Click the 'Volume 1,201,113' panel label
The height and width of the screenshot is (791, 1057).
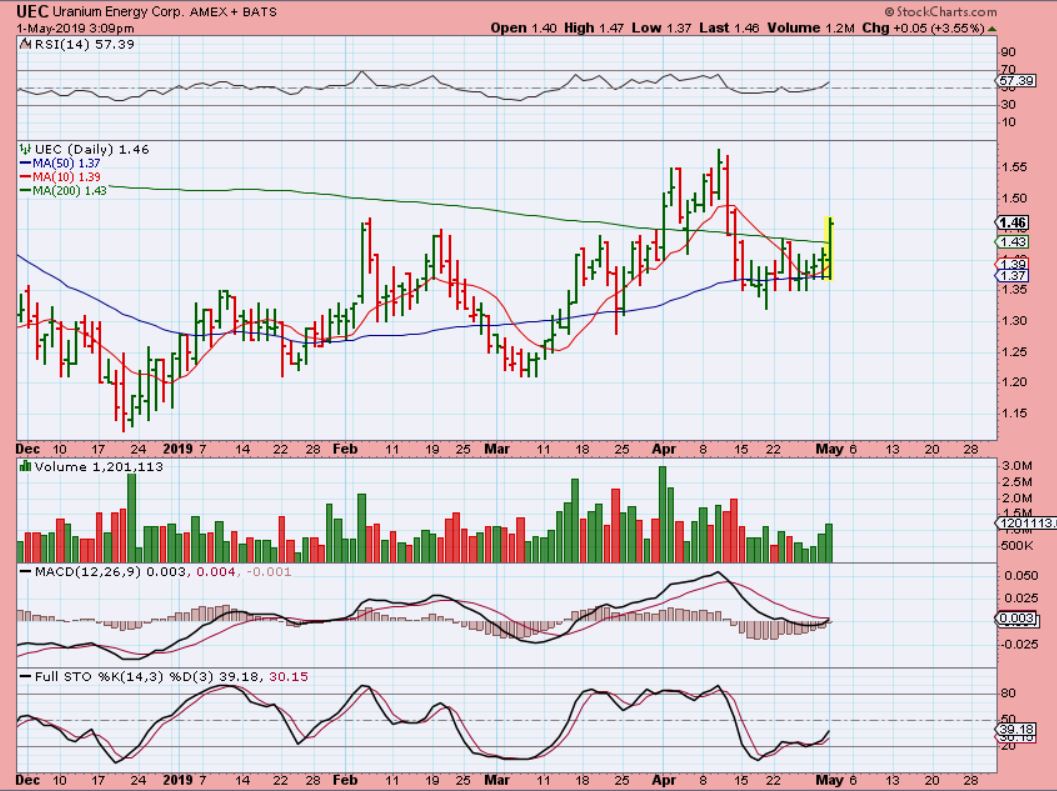tap(99, 467)
